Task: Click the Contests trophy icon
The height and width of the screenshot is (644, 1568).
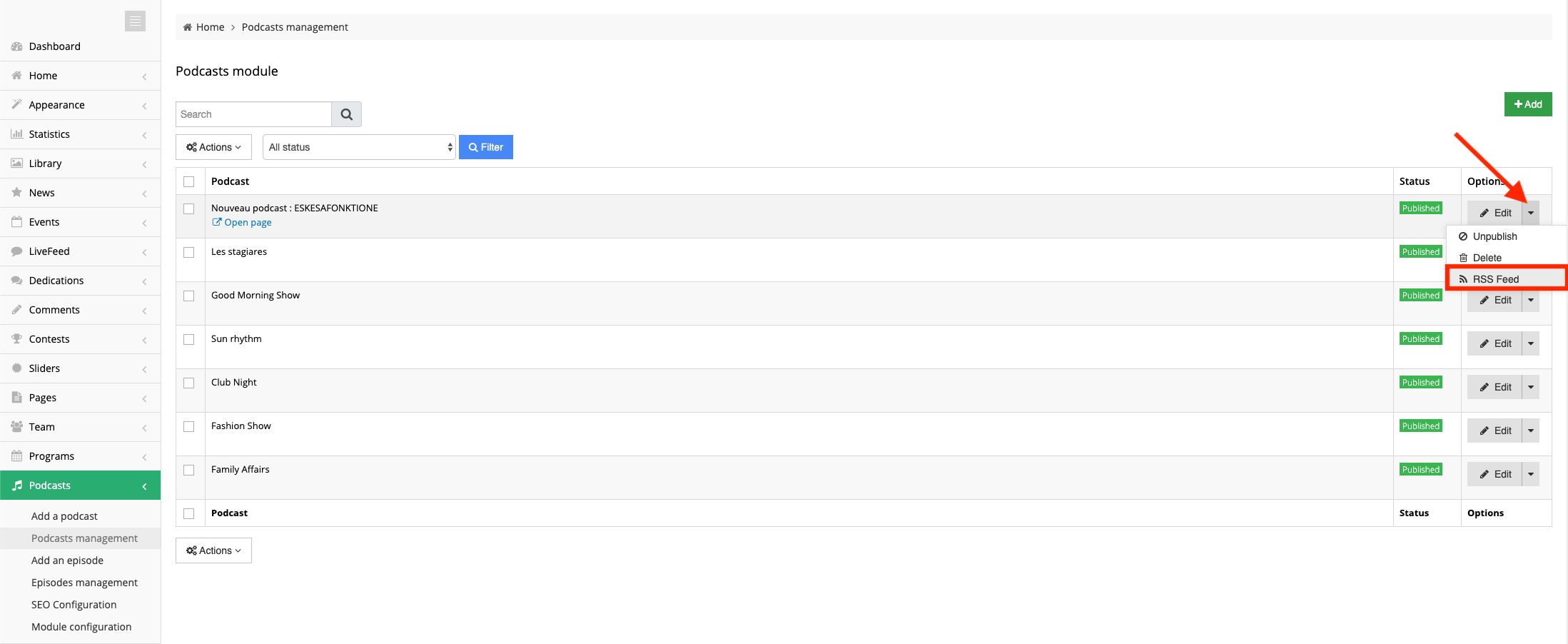Action: 17,339
